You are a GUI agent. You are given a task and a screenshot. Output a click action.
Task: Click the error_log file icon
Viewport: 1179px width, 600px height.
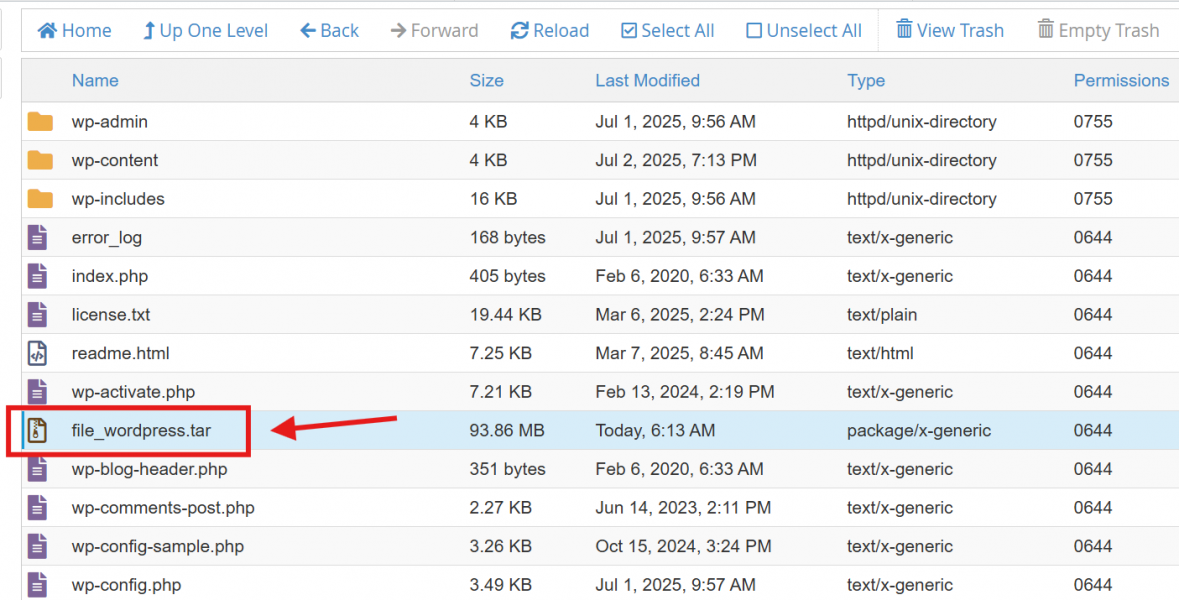click(x=37, y=238)
